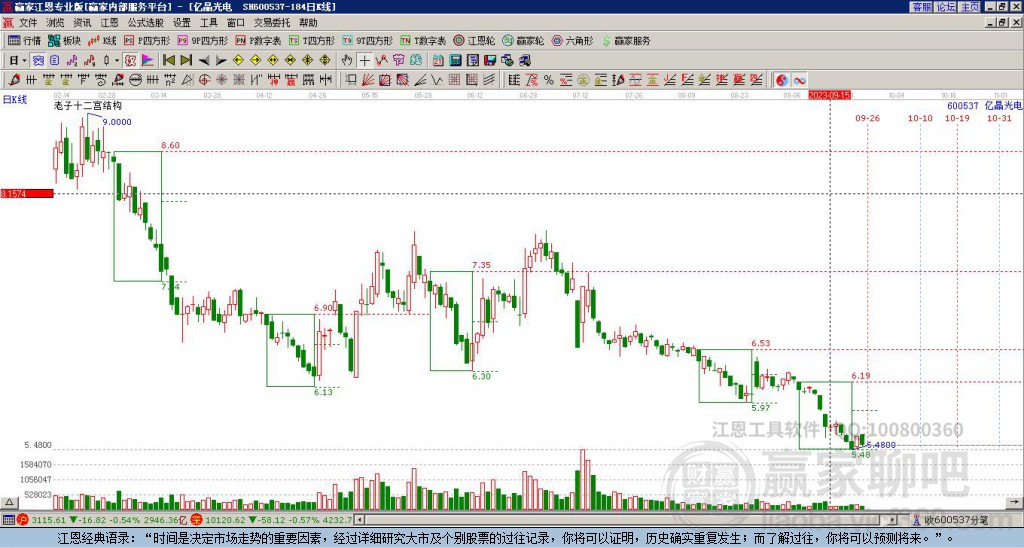Restore the inner chart window
Image resolution: width=1024 pixels, height=548 pixels.
click(x=1002, y=23)
